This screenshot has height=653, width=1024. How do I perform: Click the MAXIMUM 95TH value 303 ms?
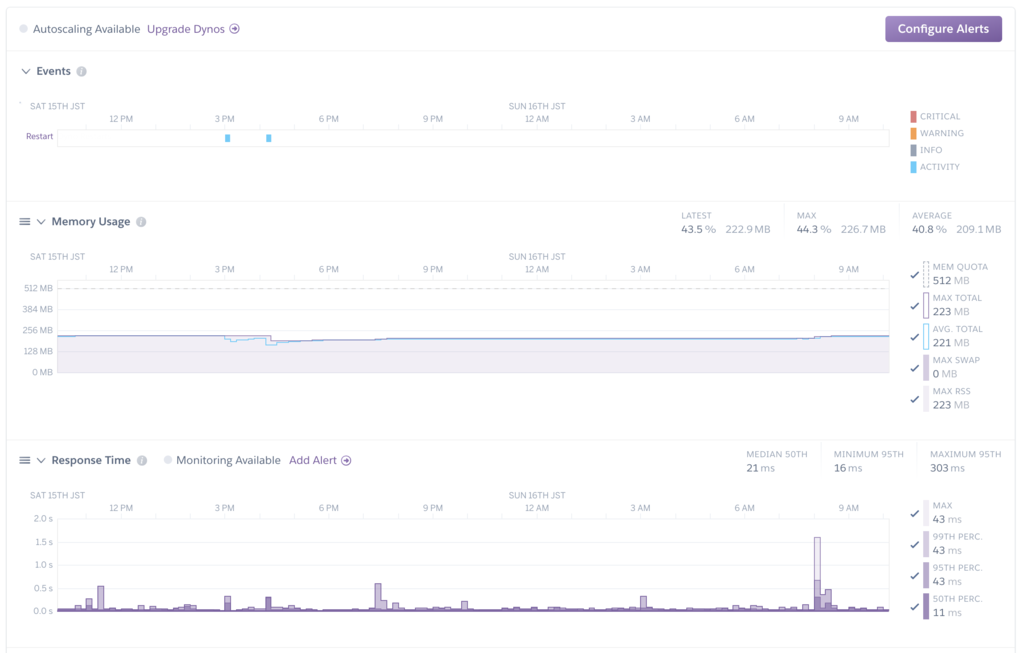[947, 468]
